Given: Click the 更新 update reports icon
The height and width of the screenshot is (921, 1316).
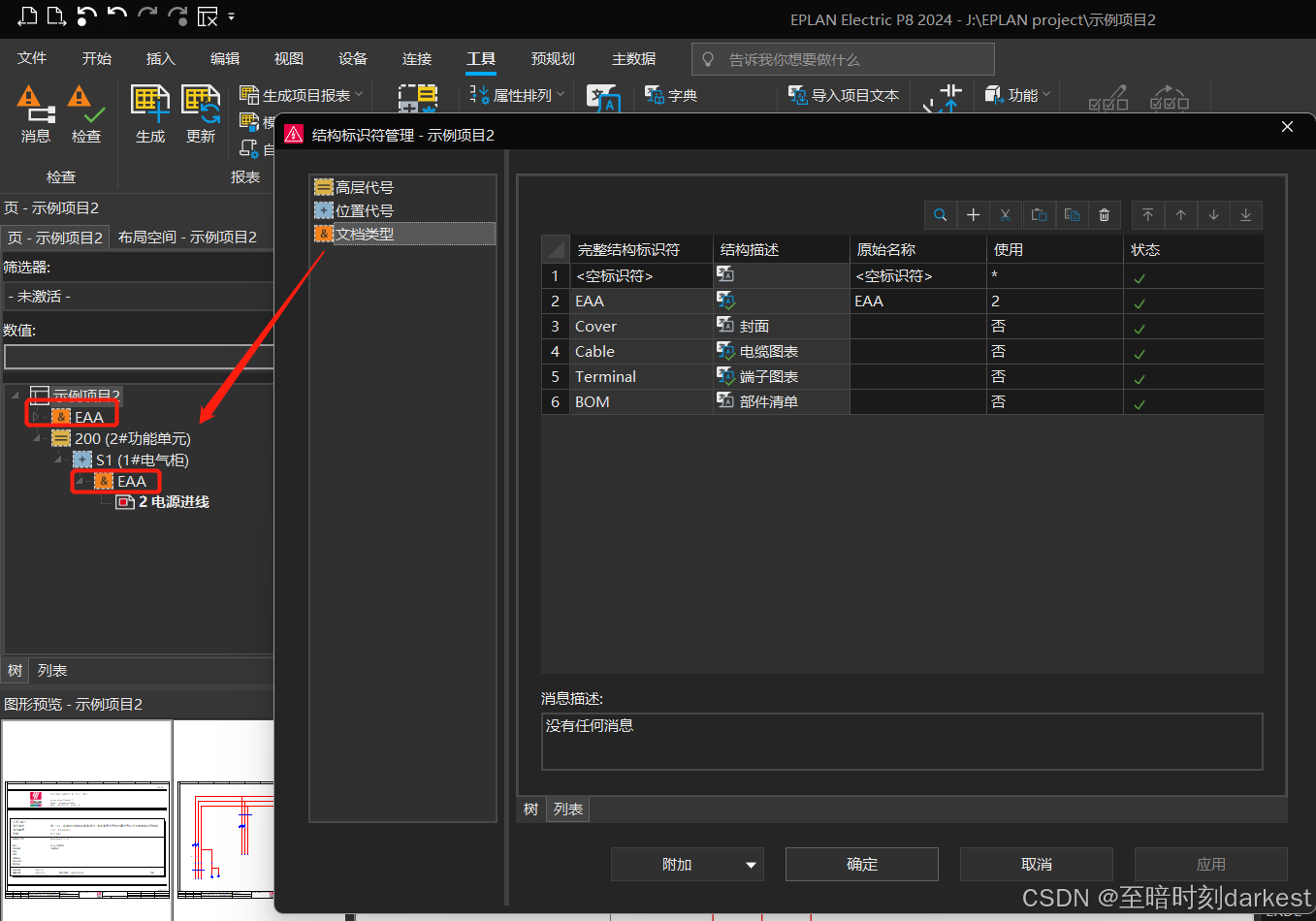Looking at the screenshot, I should click(201, 102).
